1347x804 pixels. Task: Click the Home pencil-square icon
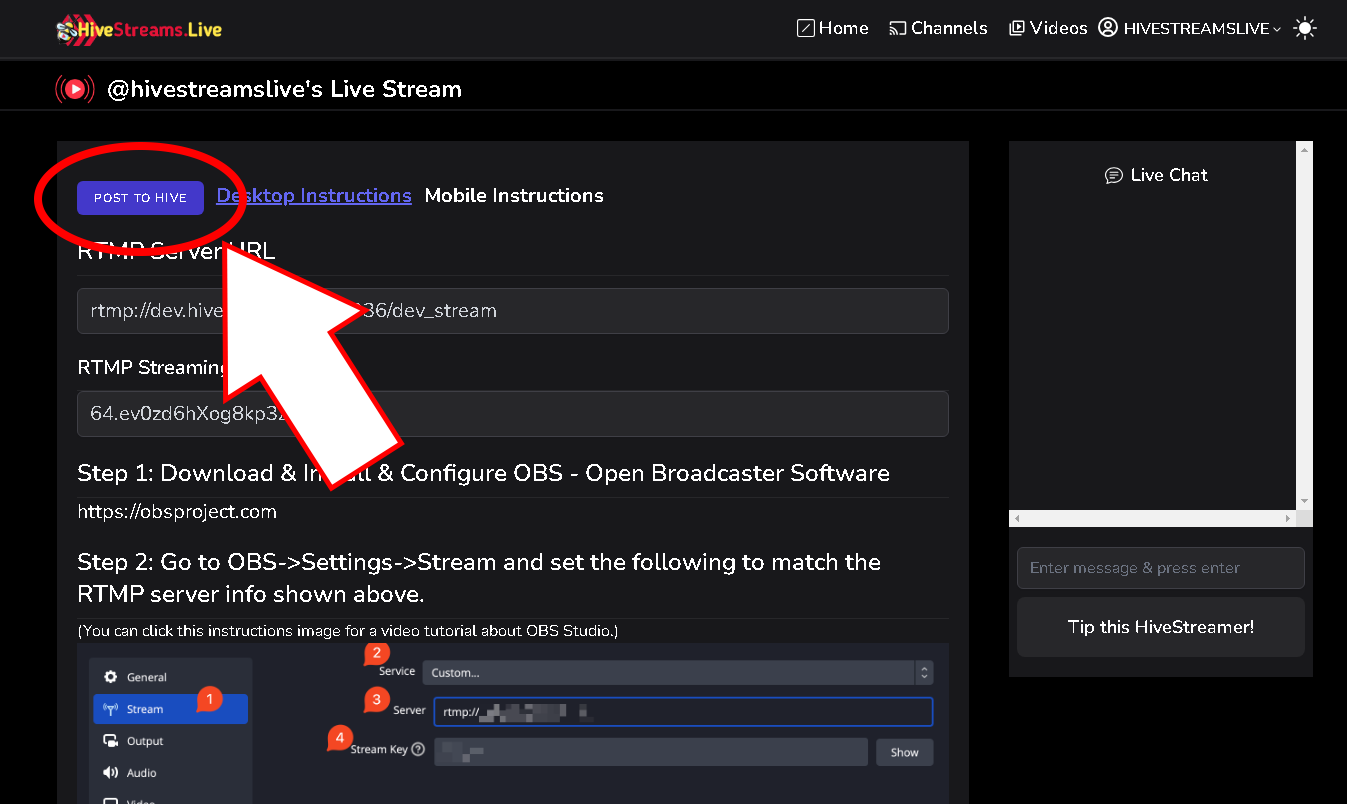click(806, 28)
